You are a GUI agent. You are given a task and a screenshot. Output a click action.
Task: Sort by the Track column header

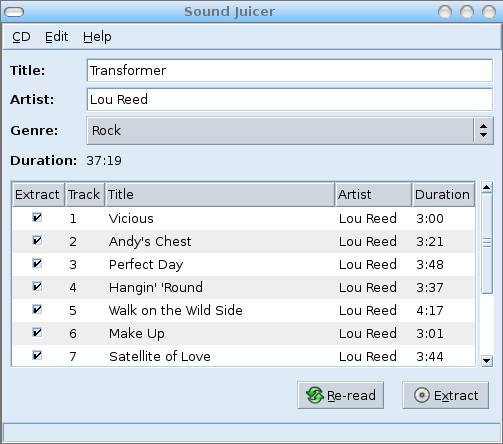point(85,194)
